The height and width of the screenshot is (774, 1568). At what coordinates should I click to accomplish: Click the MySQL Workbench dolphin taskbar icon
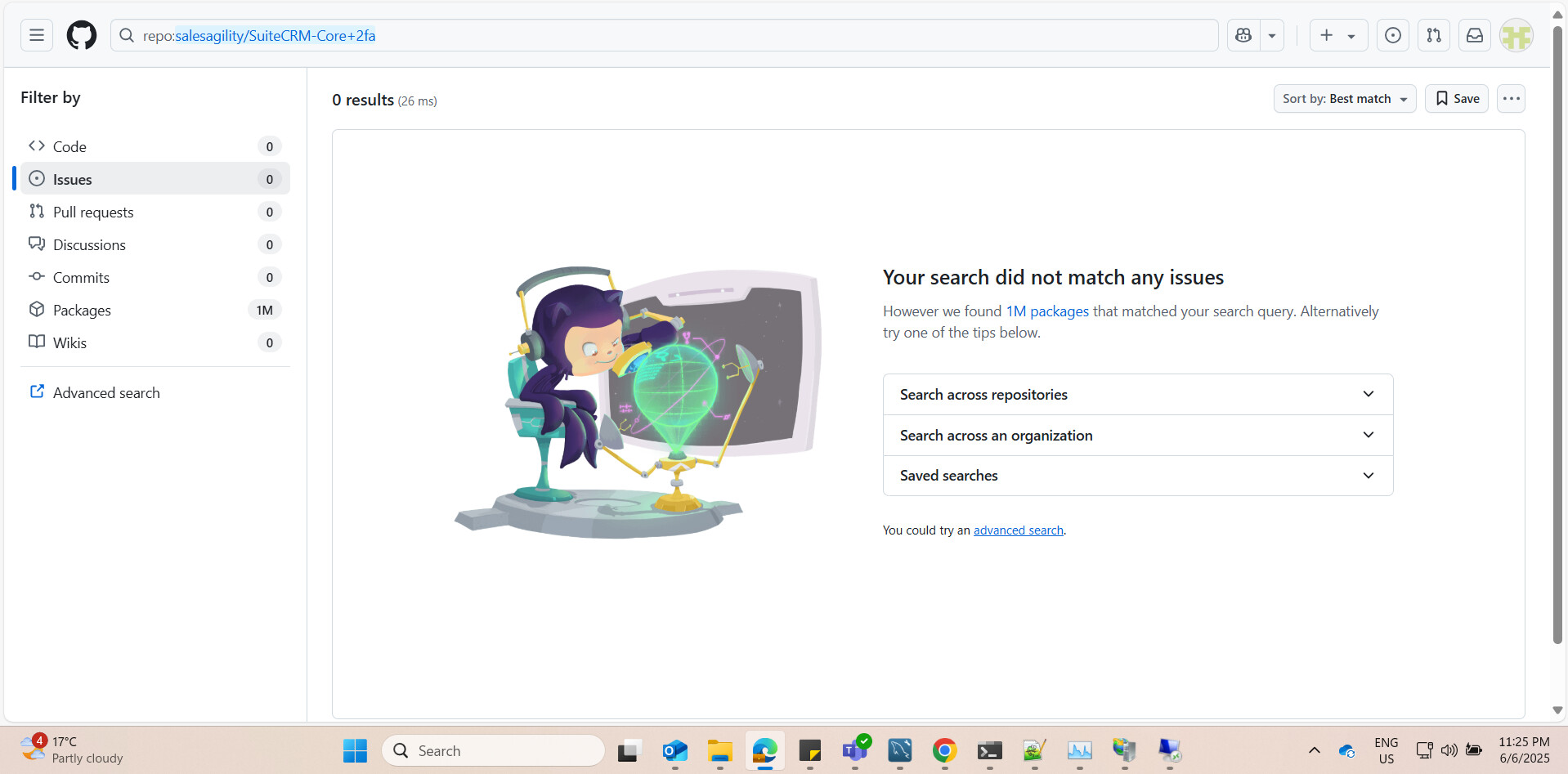900,750
